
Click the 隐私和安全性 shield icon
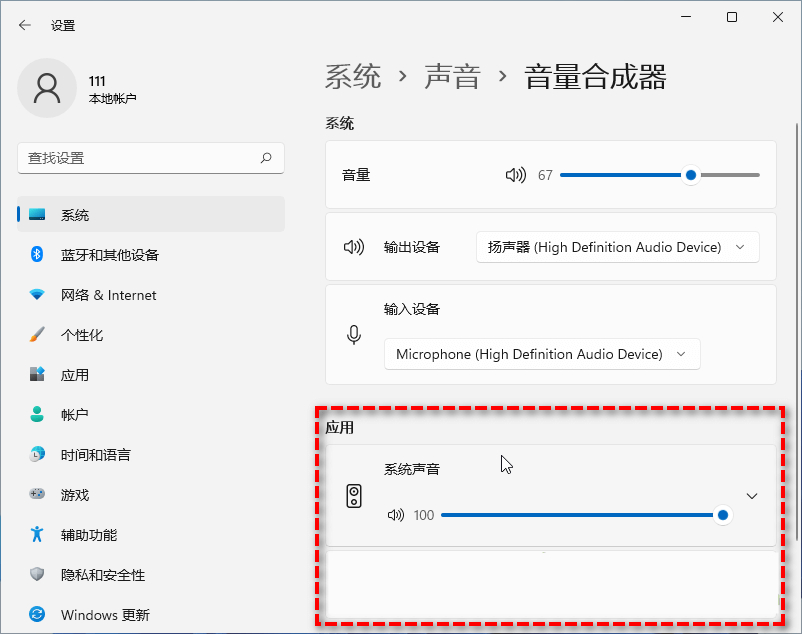37,575
